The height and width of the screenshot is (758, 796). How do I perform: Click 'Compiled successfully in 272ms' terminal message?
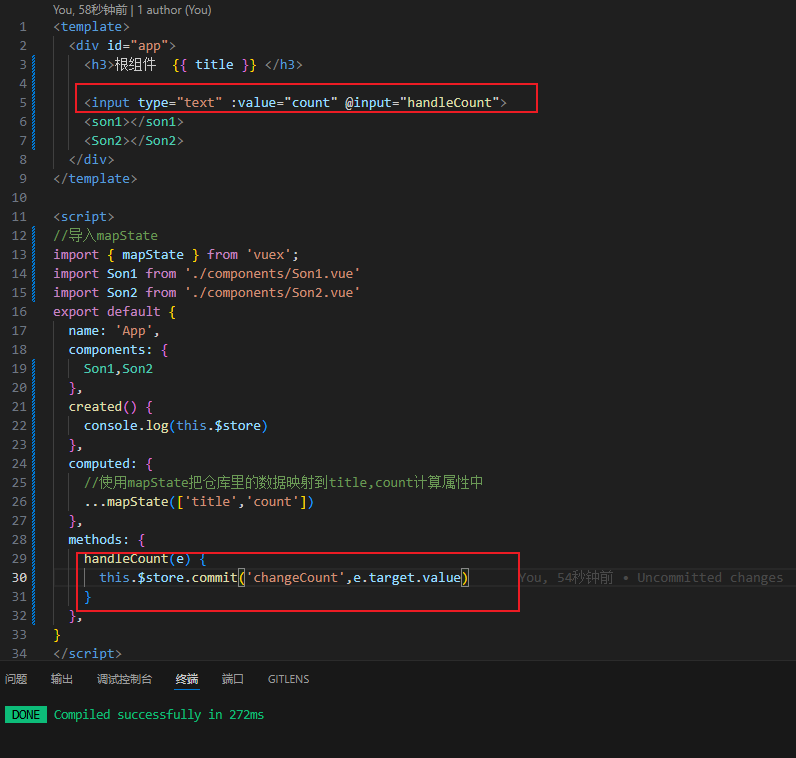click(x=159, y=714)
